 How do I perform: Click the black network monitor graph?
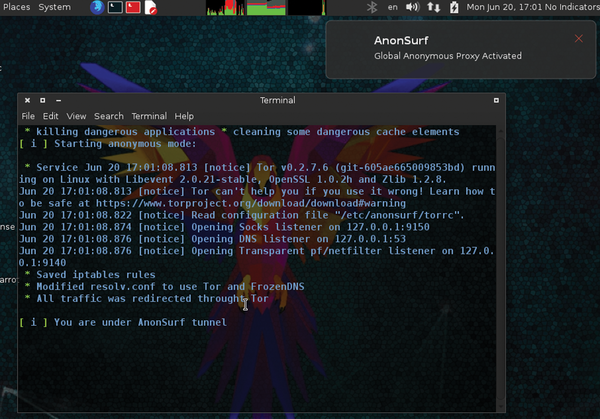tap(307, 7)
